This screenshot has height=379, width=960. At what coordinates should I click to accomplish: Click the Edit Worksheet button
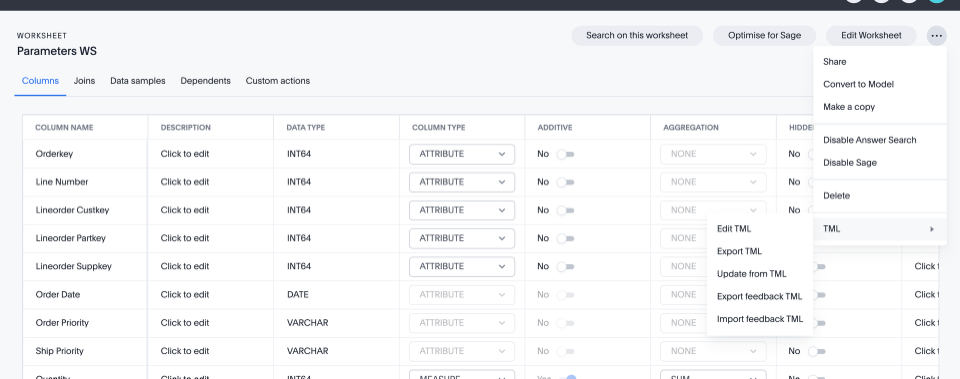click(x=871, y=36)
